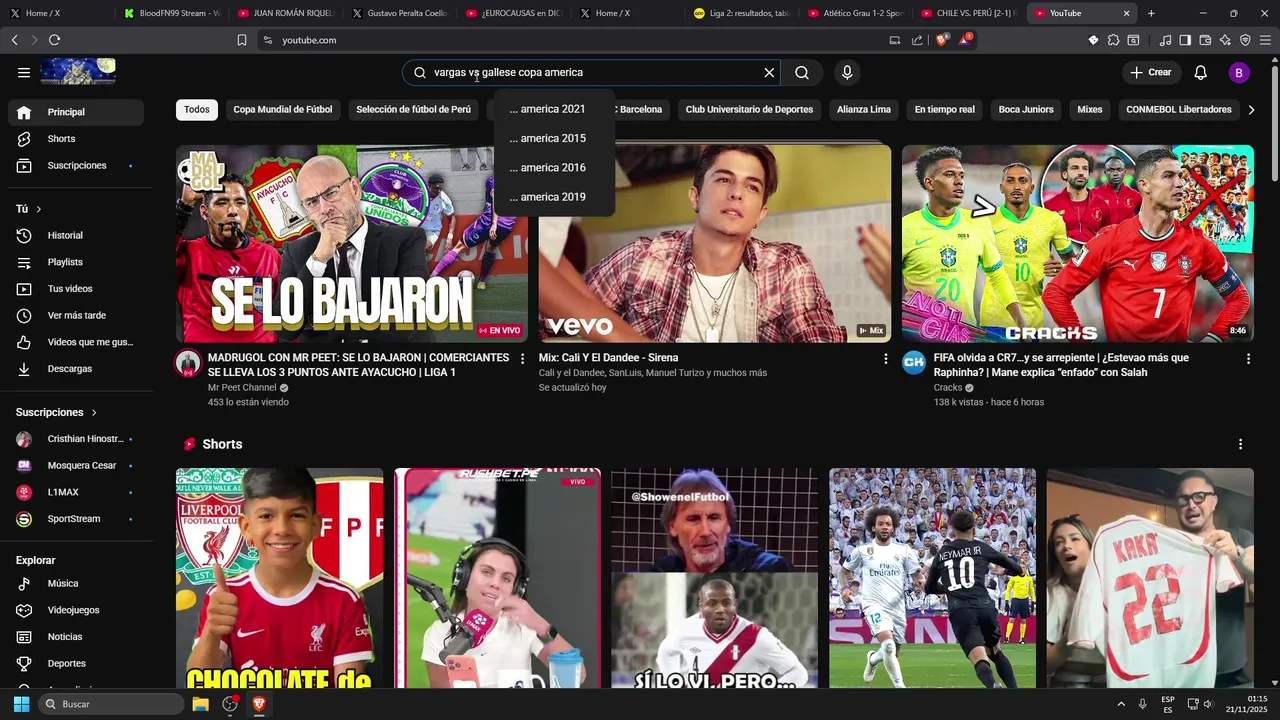1280x720 pixels.
Task: Clear the search box with the X
Action: coord(769,72)
